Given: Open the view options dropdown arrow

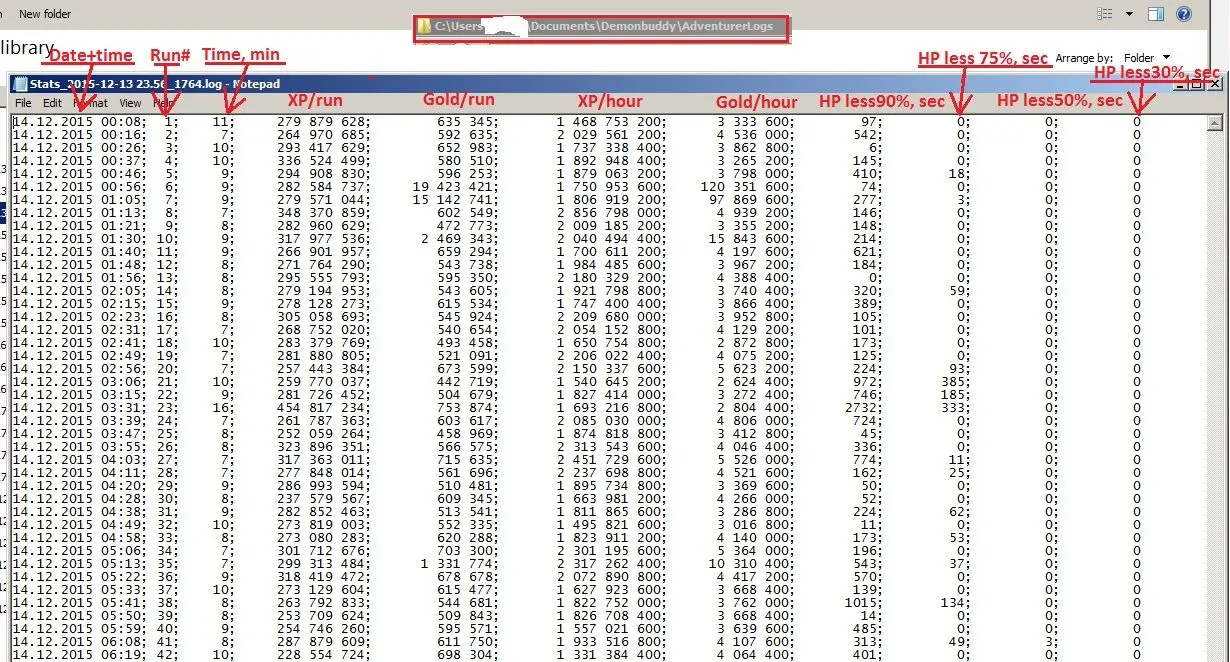Looking at the screenshot, I should click(x=1129, y=14).
